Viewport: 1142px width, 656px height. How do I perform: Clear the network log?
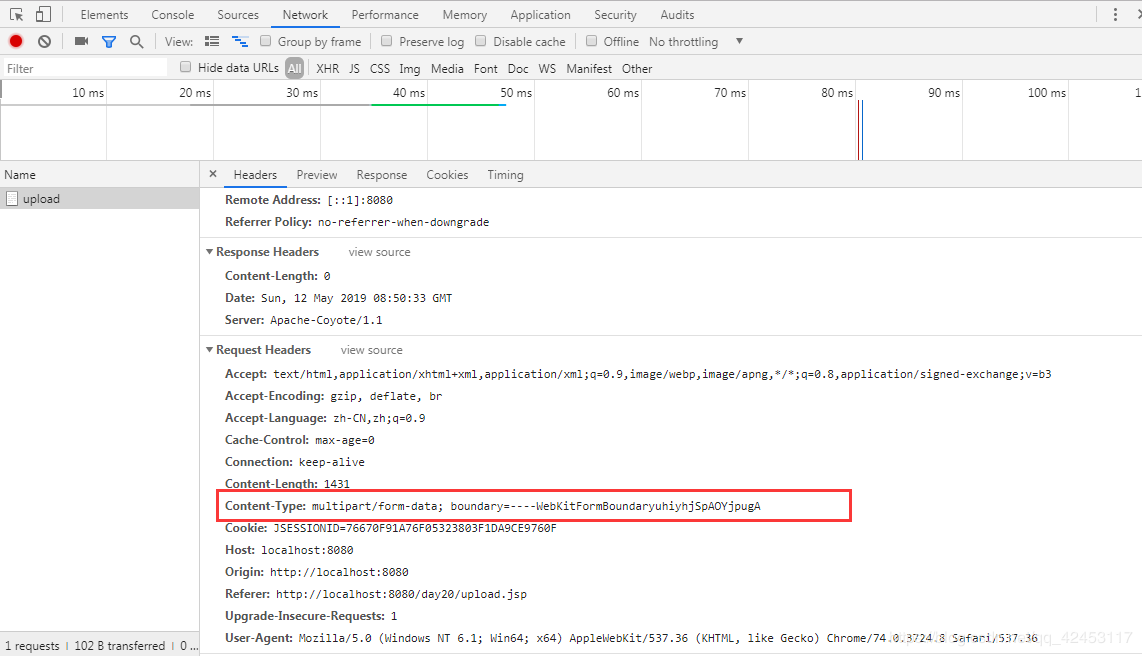(x=44, y=42)
